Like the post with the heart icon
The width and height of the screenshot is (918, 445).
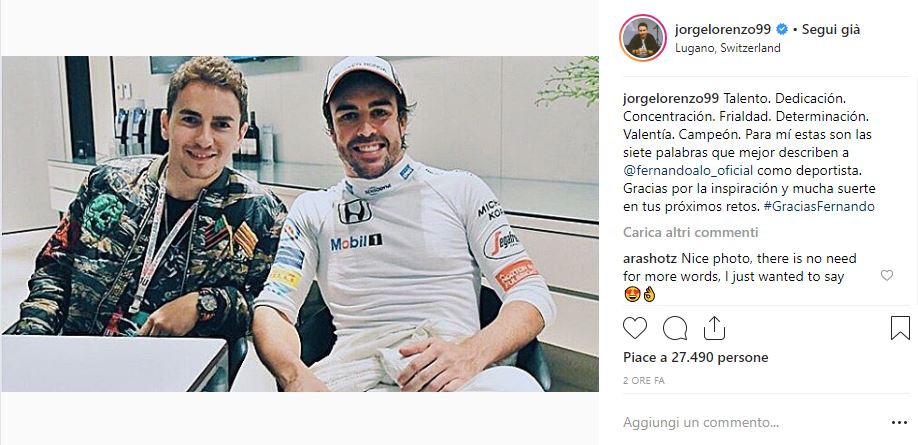coord(635,328)
